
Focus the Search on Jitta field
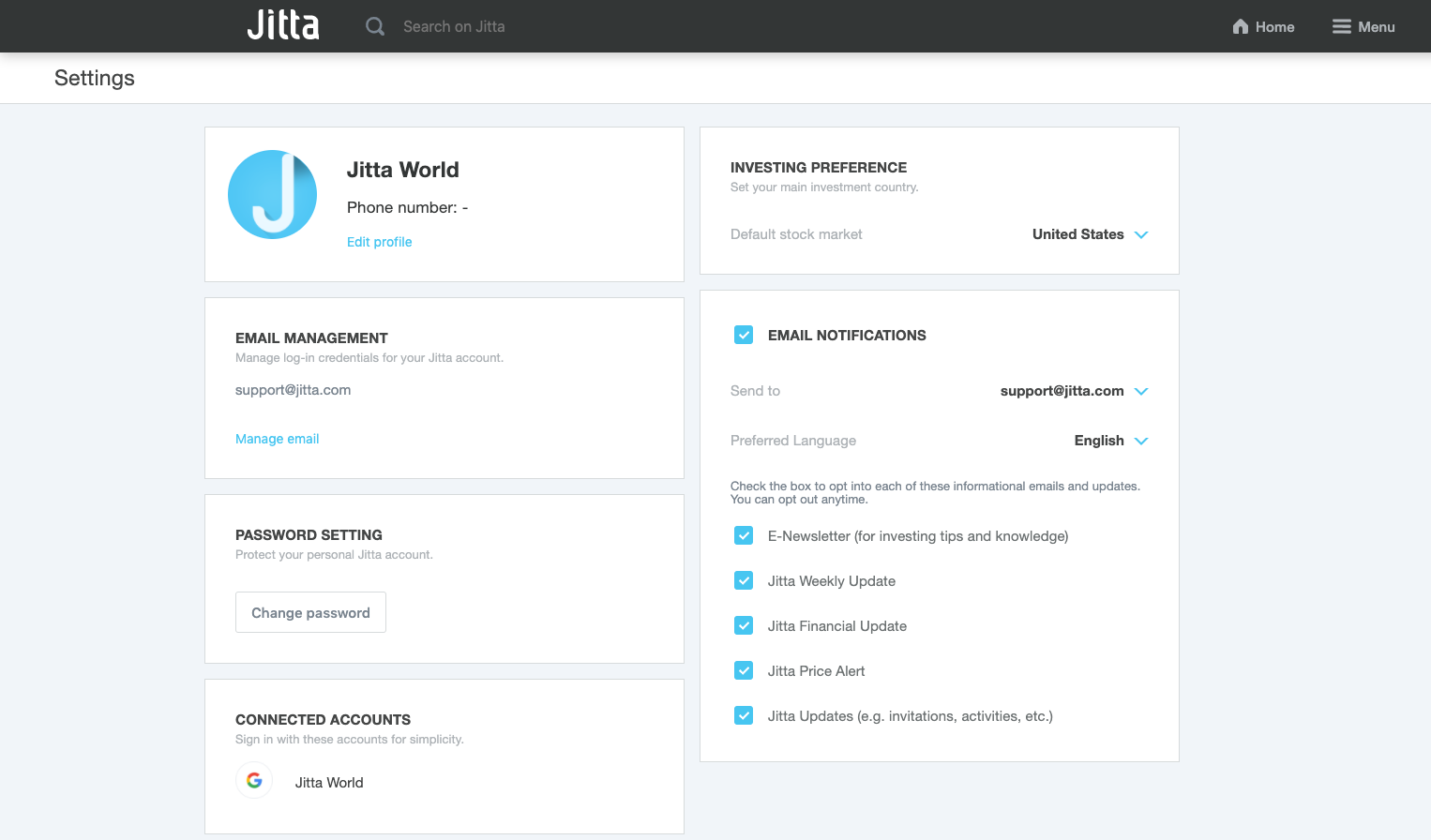[454, 26]
